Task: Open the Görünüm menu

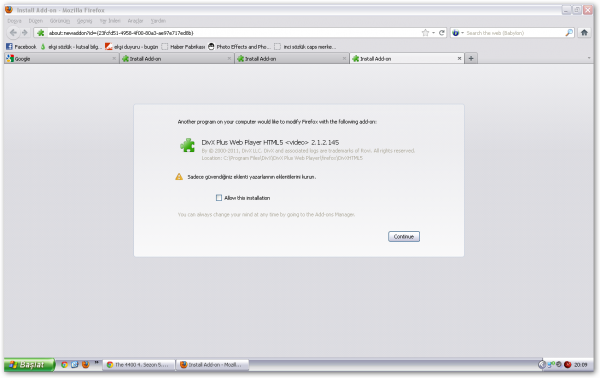Action: pos(60,21)
